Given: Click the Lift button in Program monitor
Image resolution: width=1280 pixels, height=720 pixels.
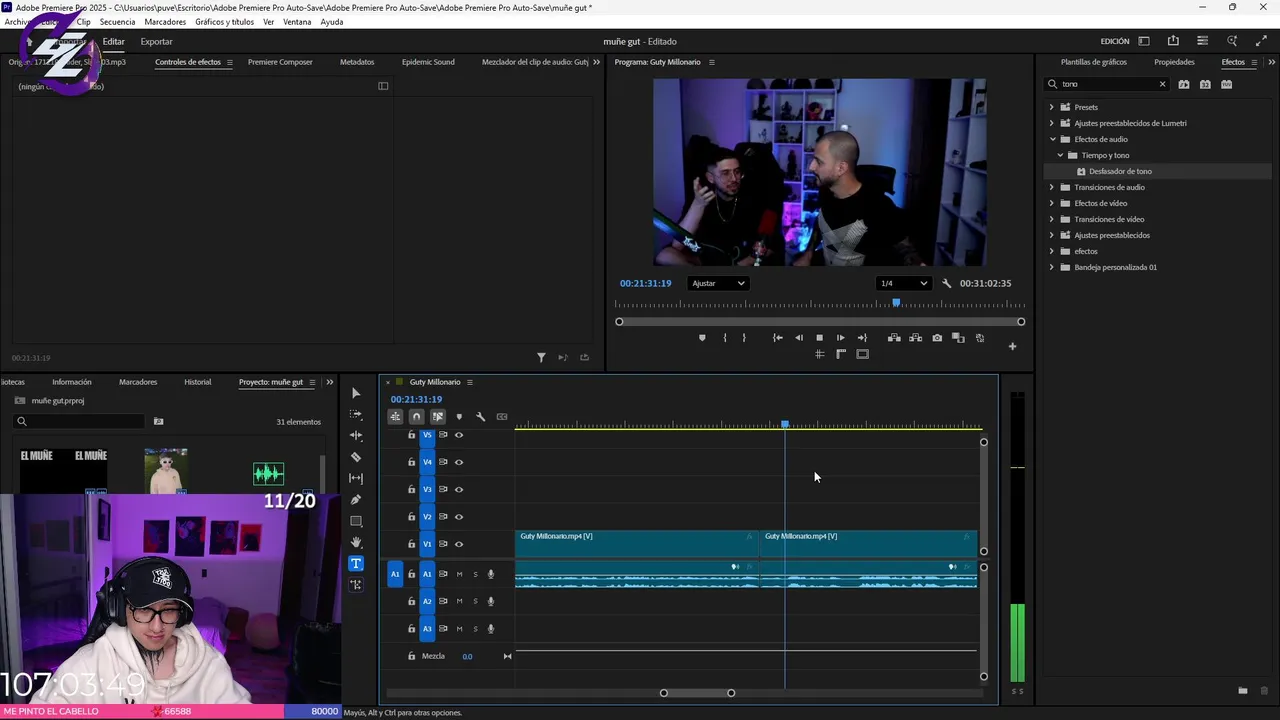Looking at the screenshot, I should pyautogui.click(x=894, y=338).
